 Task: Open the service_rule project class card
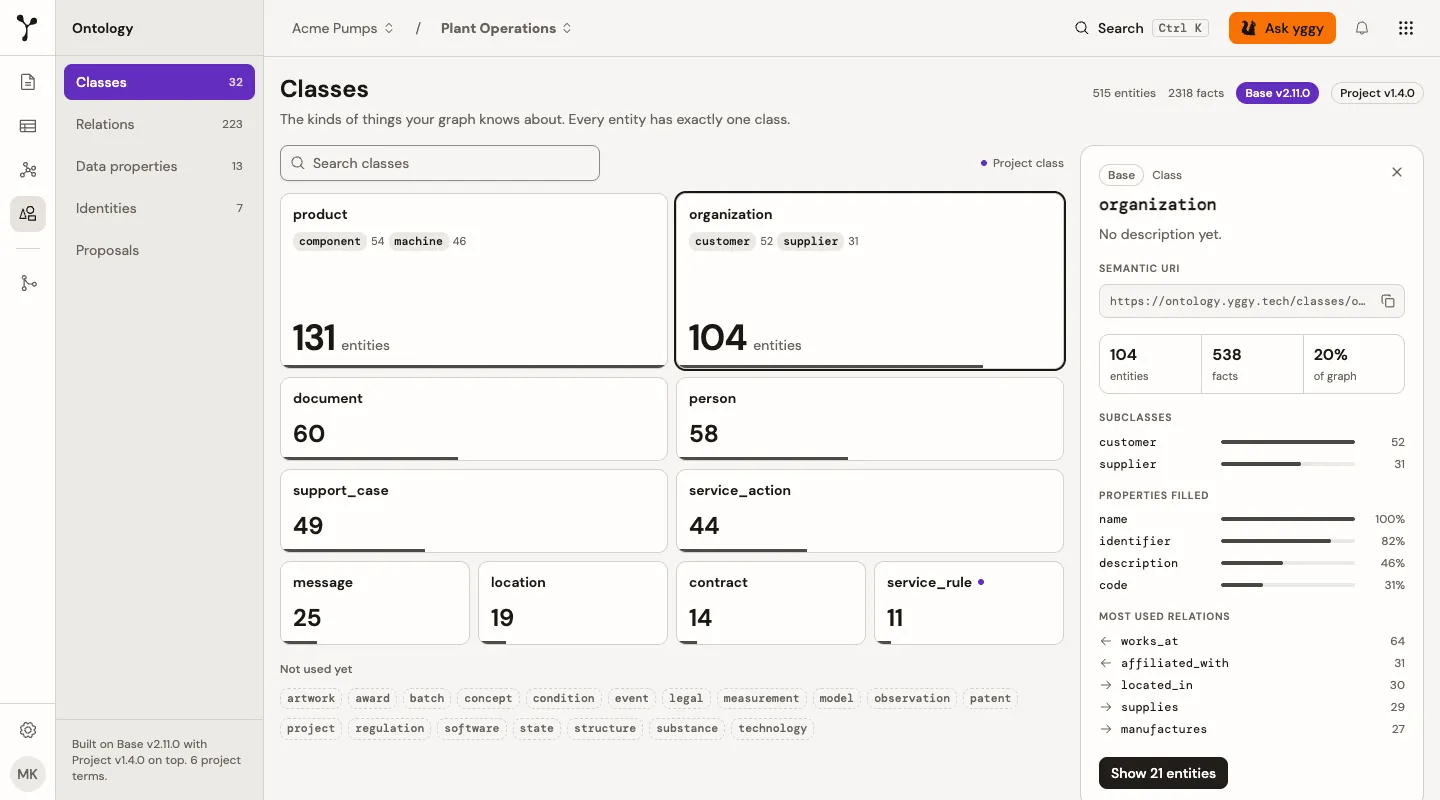(969, 603)
